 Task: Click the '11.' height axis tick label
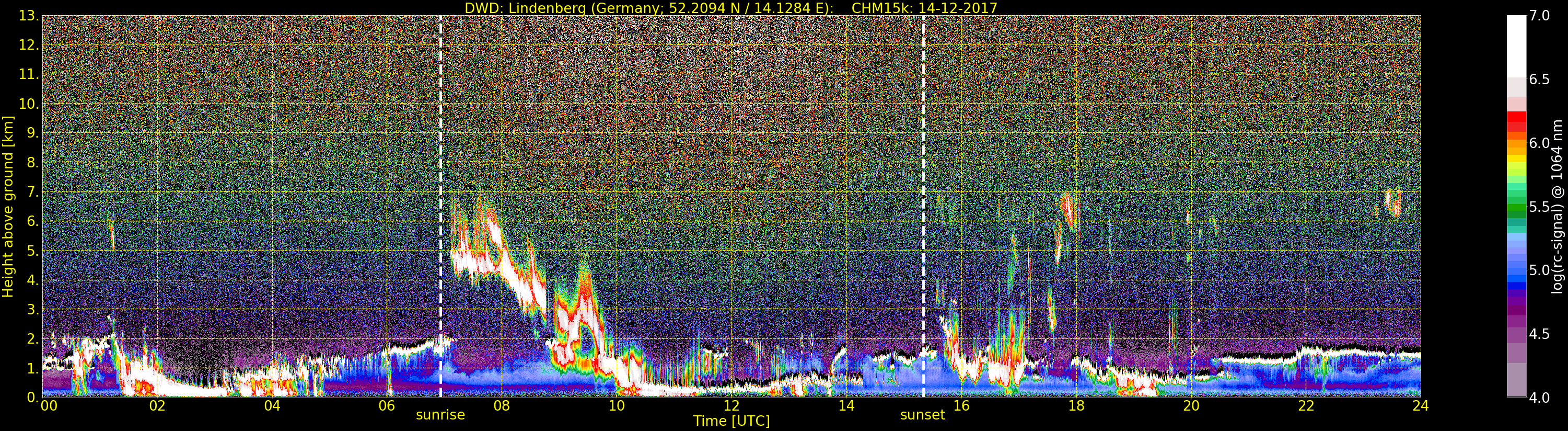pyautogui.click(x=29, y=74)
